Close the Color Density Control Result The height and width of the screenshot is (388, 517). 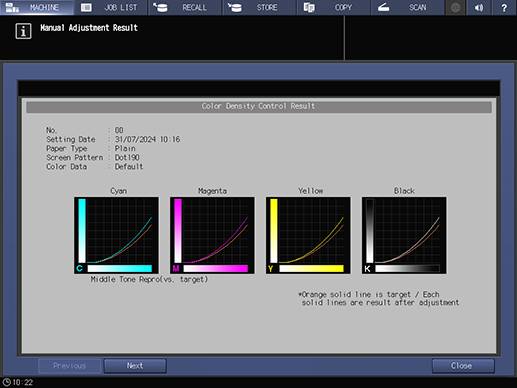463,366
